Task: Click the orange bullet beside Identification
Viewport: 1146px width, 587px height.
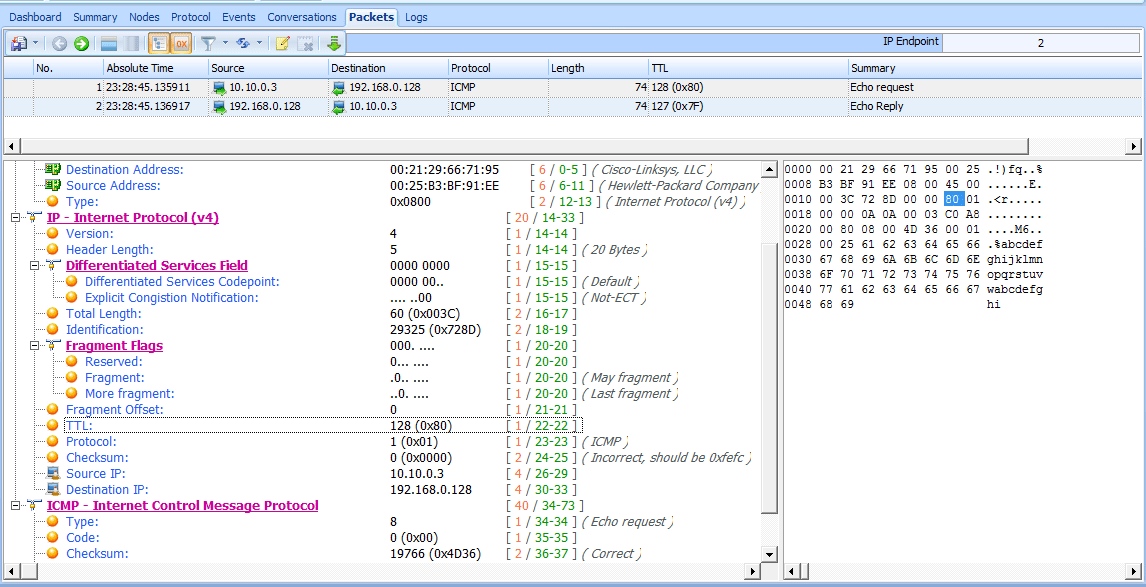Action: [53, 330]
